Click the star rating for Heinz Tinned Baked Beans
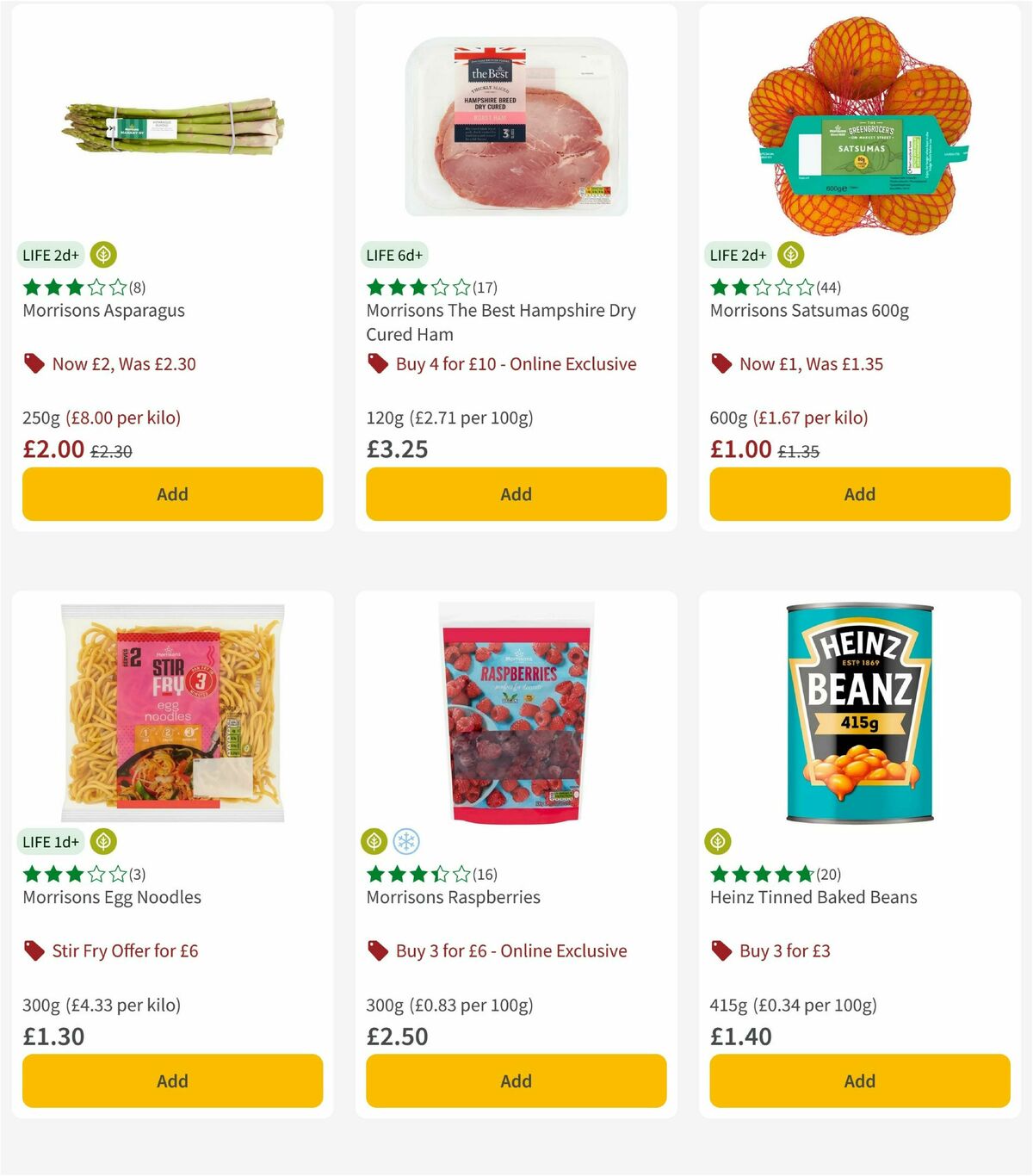The image size is (1033, 1176). (x=762, y=873)
